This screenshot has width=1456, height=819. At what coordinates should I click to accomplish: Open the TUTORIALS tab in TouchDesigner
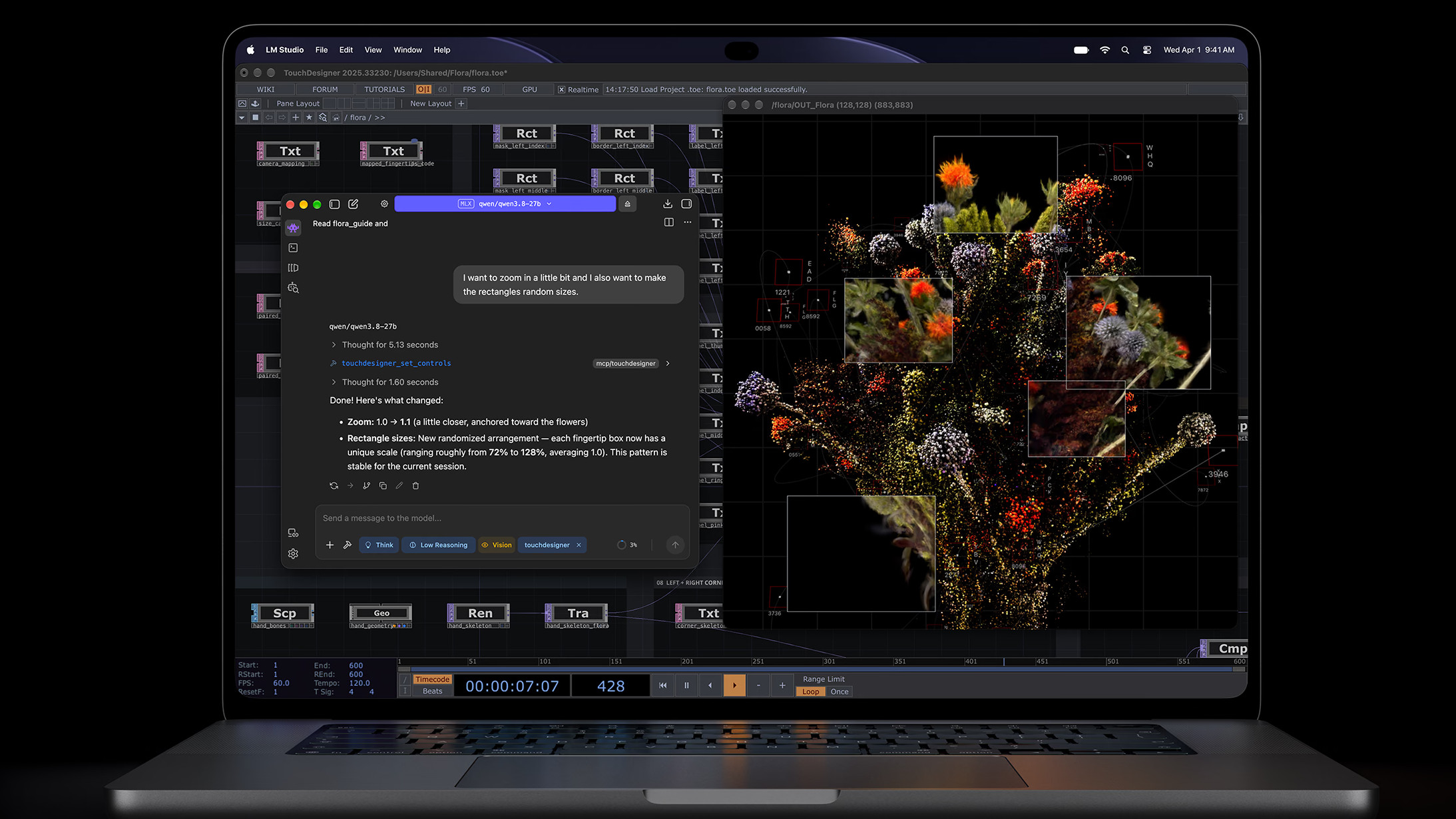pos(384,89)
